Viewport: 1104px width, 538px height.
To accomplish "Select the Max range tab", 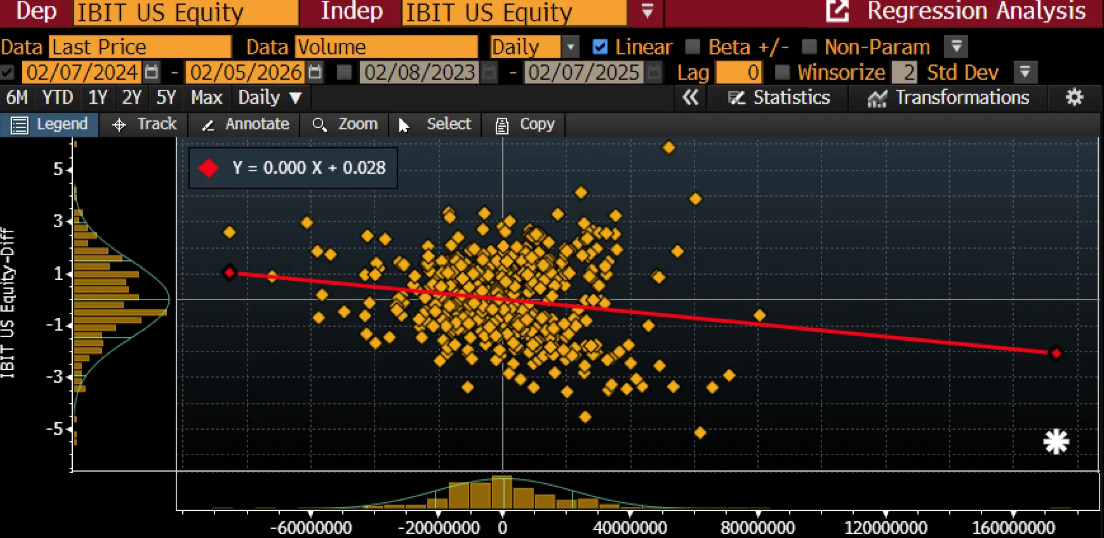I will click(x=207, y=98).
